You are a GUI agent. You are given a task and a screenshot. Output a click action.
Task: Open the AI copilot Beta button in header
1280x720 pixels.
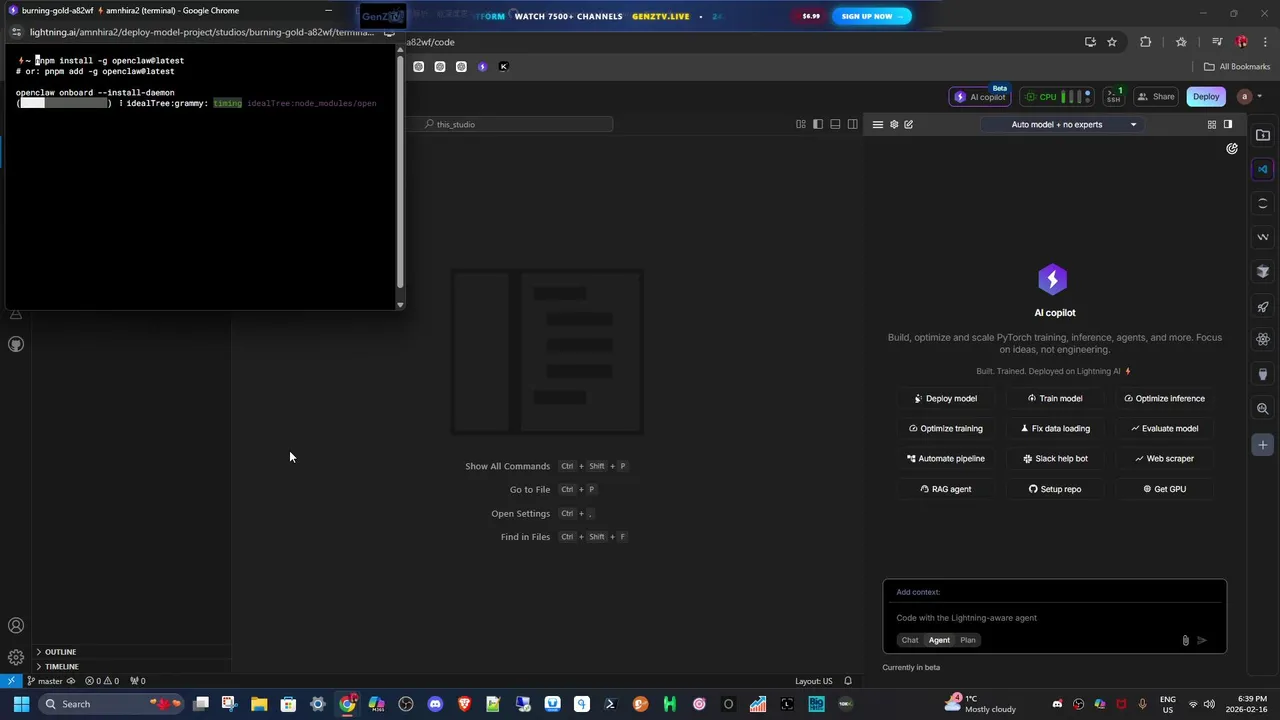(x=980, y=97)
